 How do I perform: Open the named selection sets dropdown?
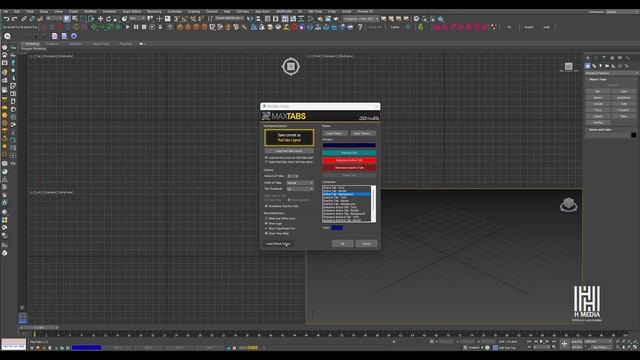pos(230,19)
